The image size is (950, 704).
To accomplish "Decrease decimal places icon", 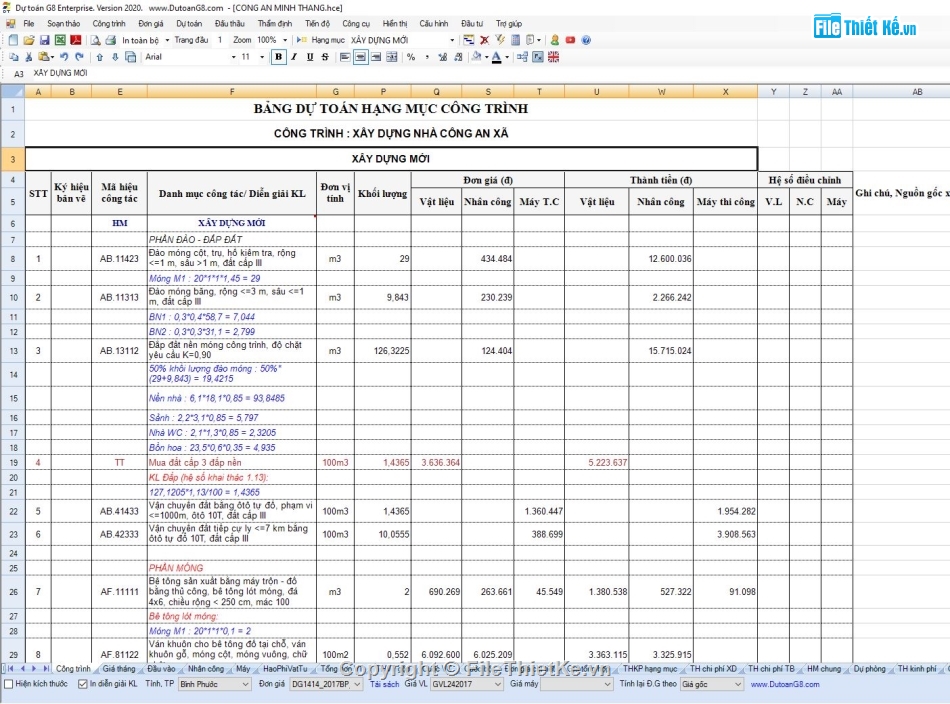I will click(458, 57).
